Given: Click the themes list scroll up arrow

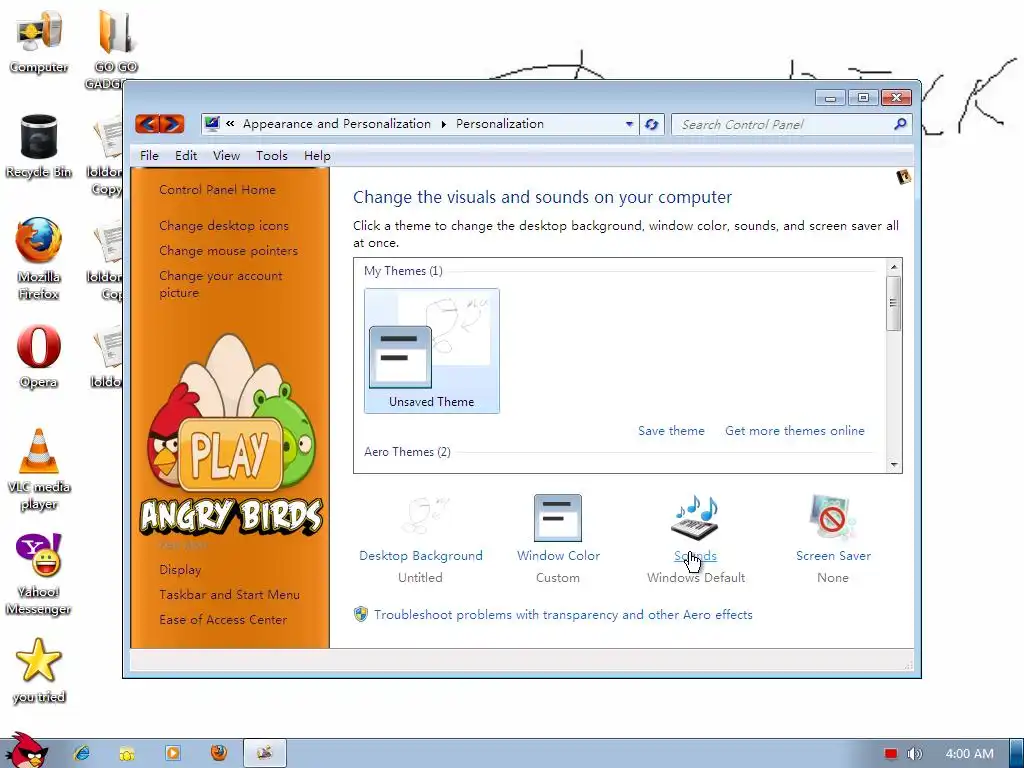Looking at the screenshot, I should pos(894,266).
